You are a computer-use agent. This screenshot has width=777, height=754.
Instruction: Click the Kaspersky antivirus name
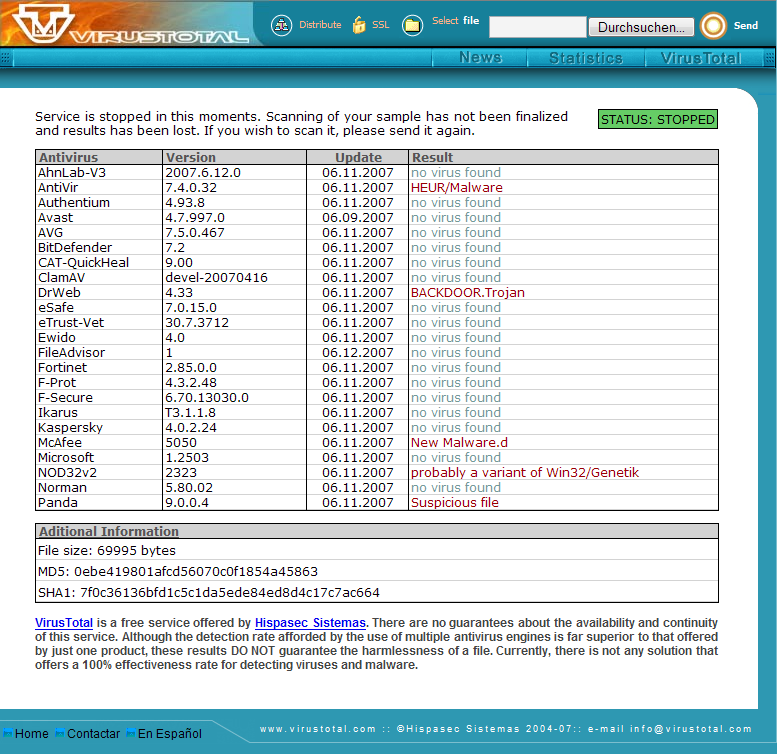click(70, 428)
